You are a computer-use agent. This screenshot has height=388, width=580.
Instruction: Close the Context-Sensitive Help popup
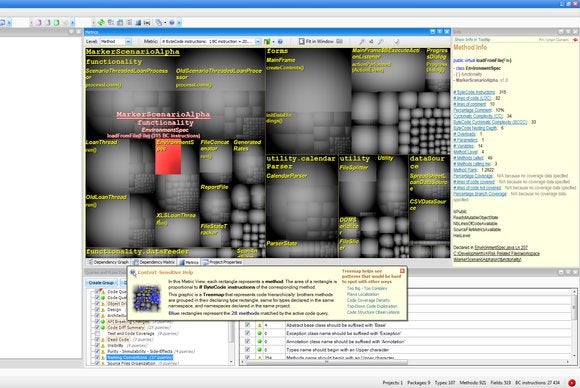coord(402,271)
